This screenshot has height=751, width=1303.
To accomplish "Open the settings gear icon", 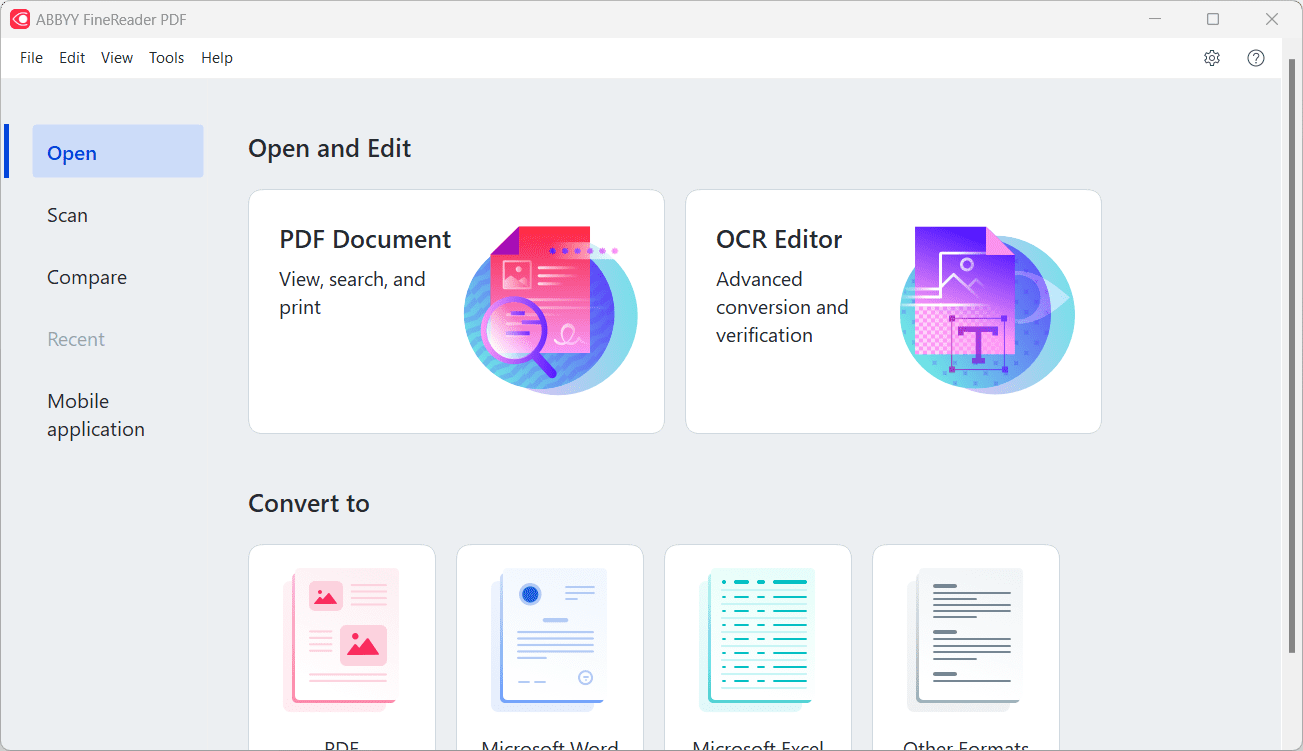I will [x=1212, y=58].
